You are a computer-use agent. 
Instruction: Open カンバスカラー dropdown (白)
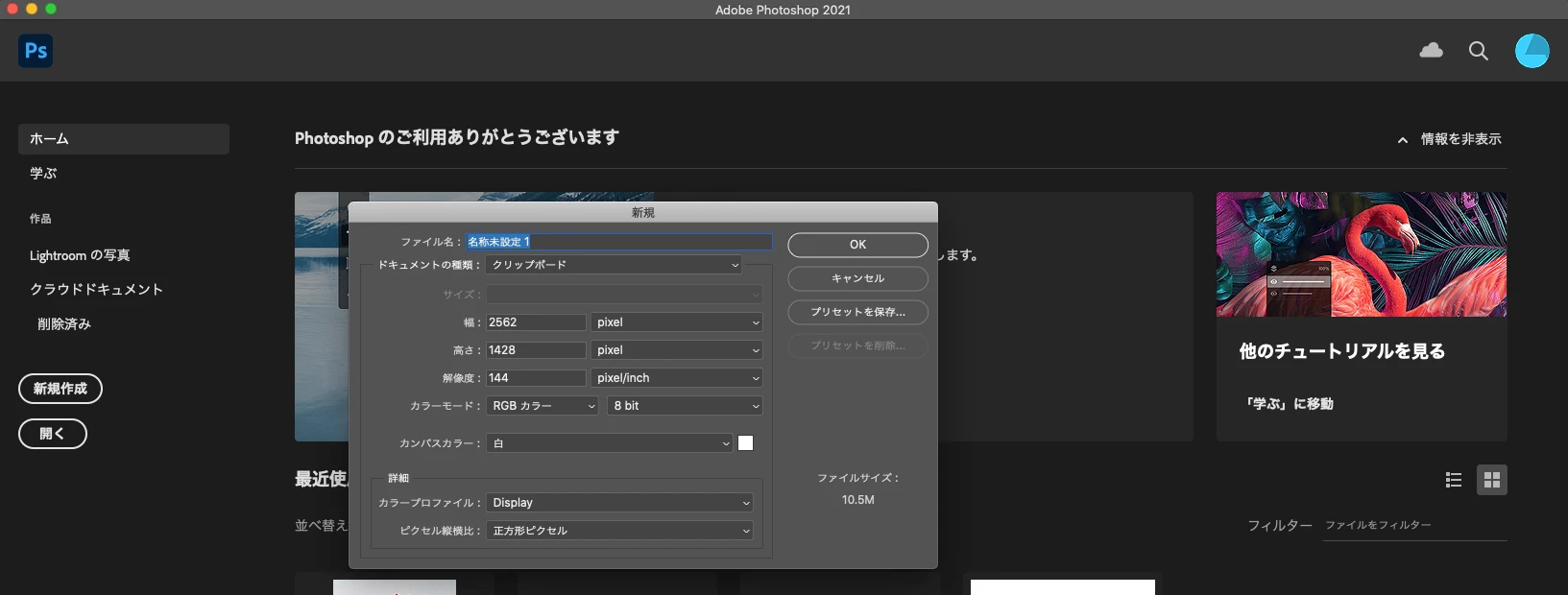(x=611, y=443)
